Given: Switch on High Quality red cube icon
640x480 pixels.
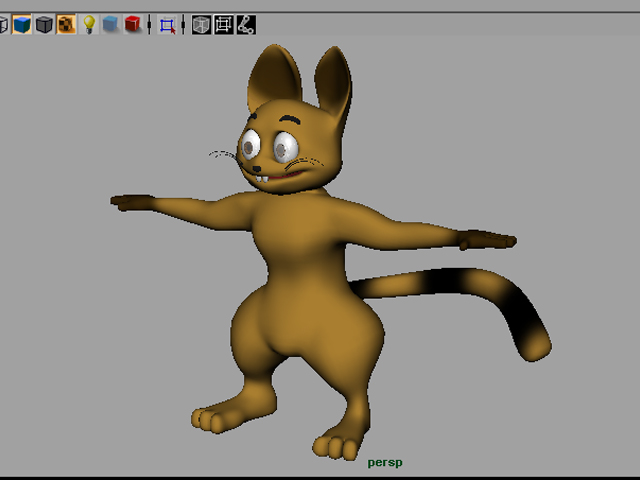Looking at the screenshot, I should 133,24.
